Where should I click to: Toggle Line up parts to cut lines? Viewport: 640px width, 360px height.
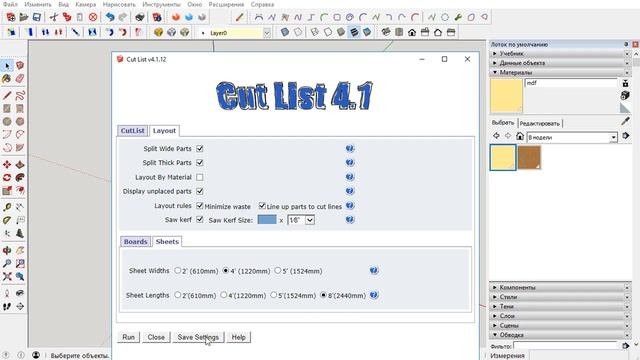pyautogui.click(x=262, y=206)
